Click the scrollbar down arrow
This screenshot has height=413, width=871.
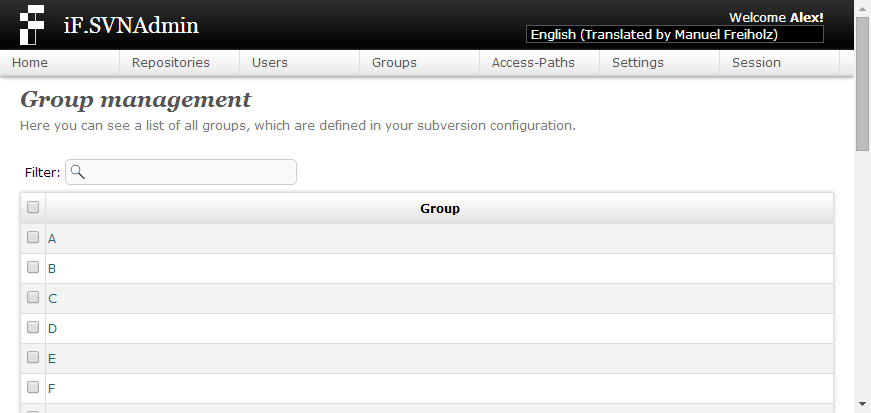pyautogui.click(x=862, y=404)
